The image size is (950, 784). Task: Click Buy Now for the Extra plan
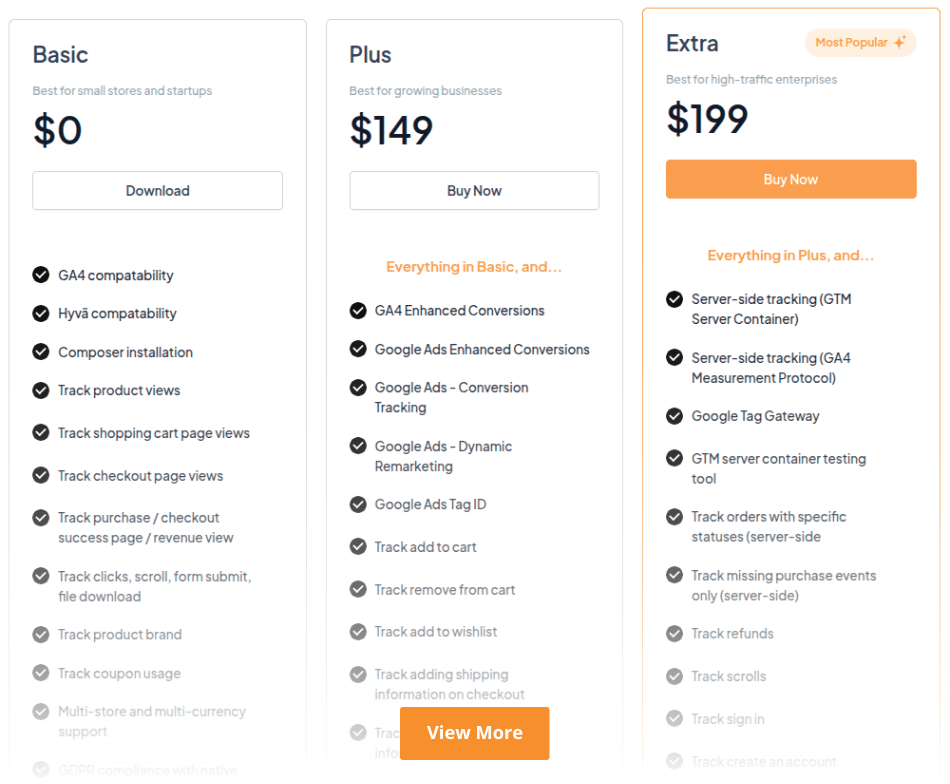(x=791, y=179)
